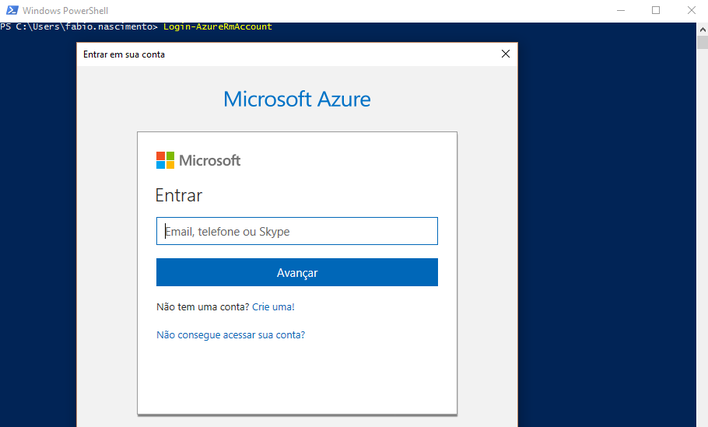The width and height of the screenshot is (708, 427).
Task: Click the PowerShell icon in the title bar
Action: (x=12, y=10)
